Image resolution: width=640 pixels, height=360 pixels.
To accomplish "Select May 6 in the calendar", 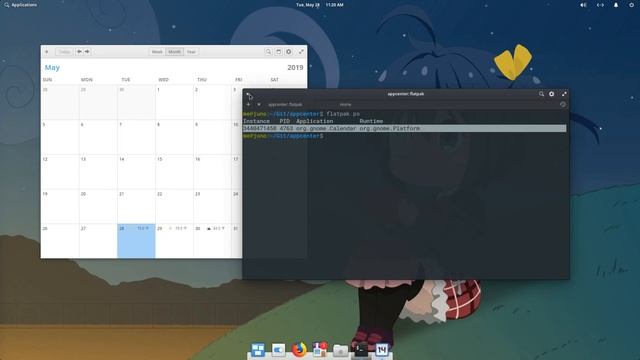I will pyautogui.click(x=98, y=137).
